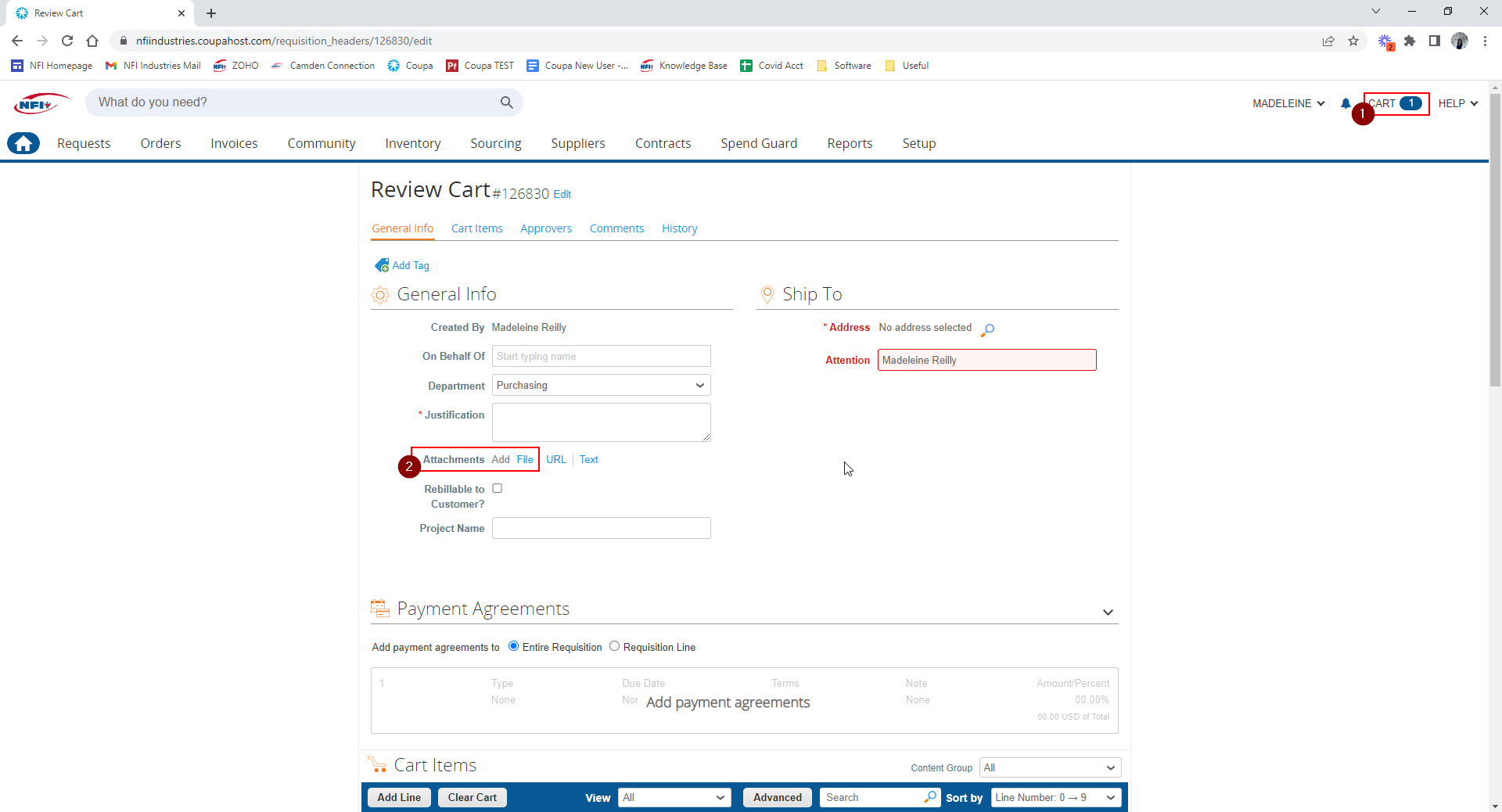Open ZOHO bookmark
Viewport: 1502px width, 812px height.
tap(236, 66)
